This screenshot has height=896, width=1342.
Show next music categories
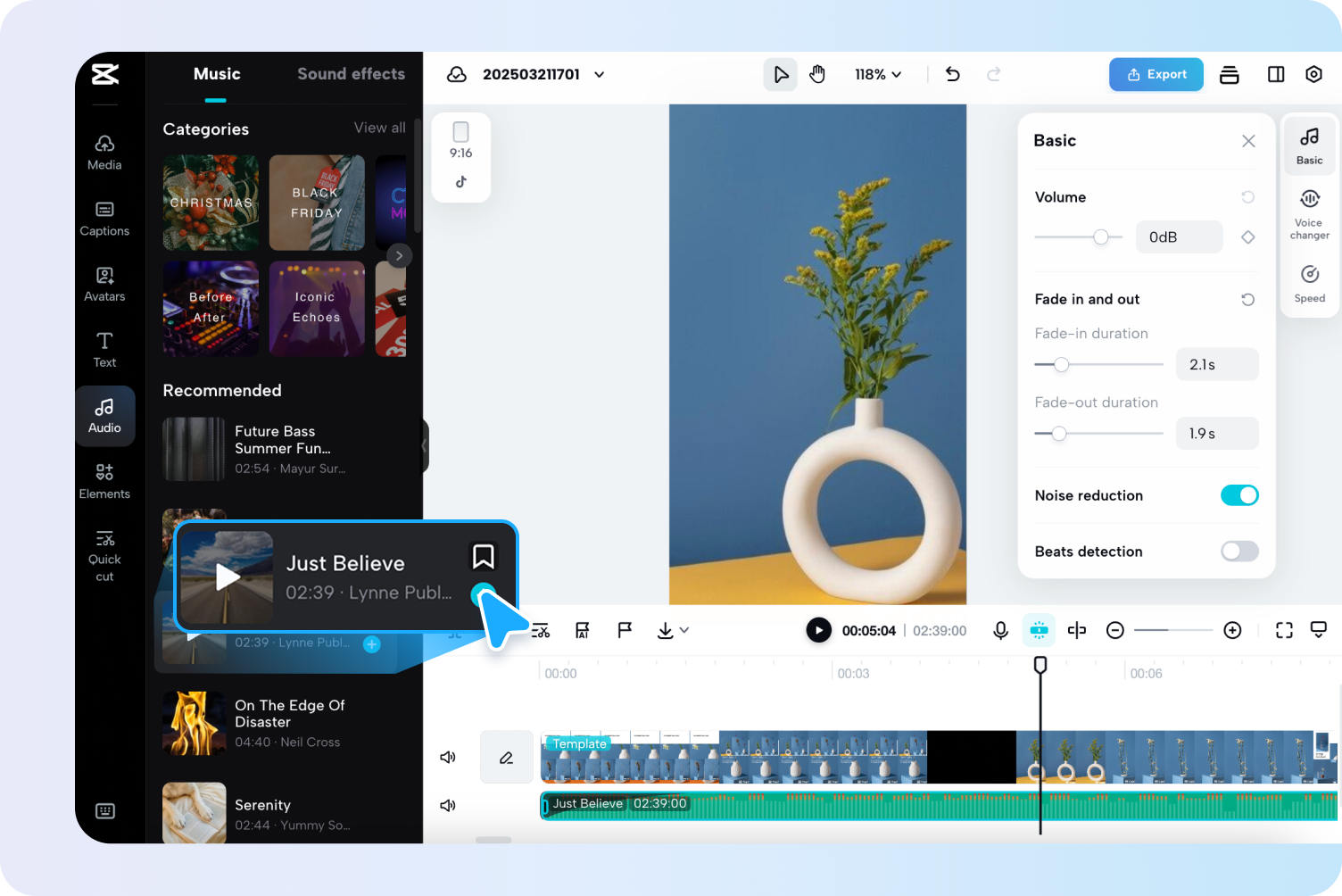[x=399, y=255]
